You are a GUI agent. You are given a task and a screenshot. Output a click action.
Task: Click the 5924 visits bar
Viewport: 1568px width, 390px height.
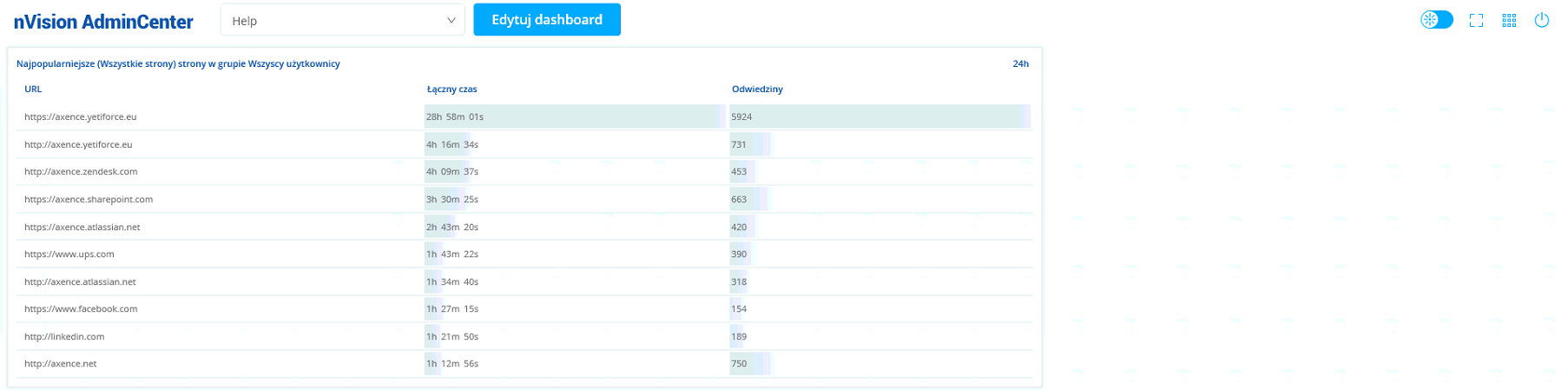(x=879, y=117)
